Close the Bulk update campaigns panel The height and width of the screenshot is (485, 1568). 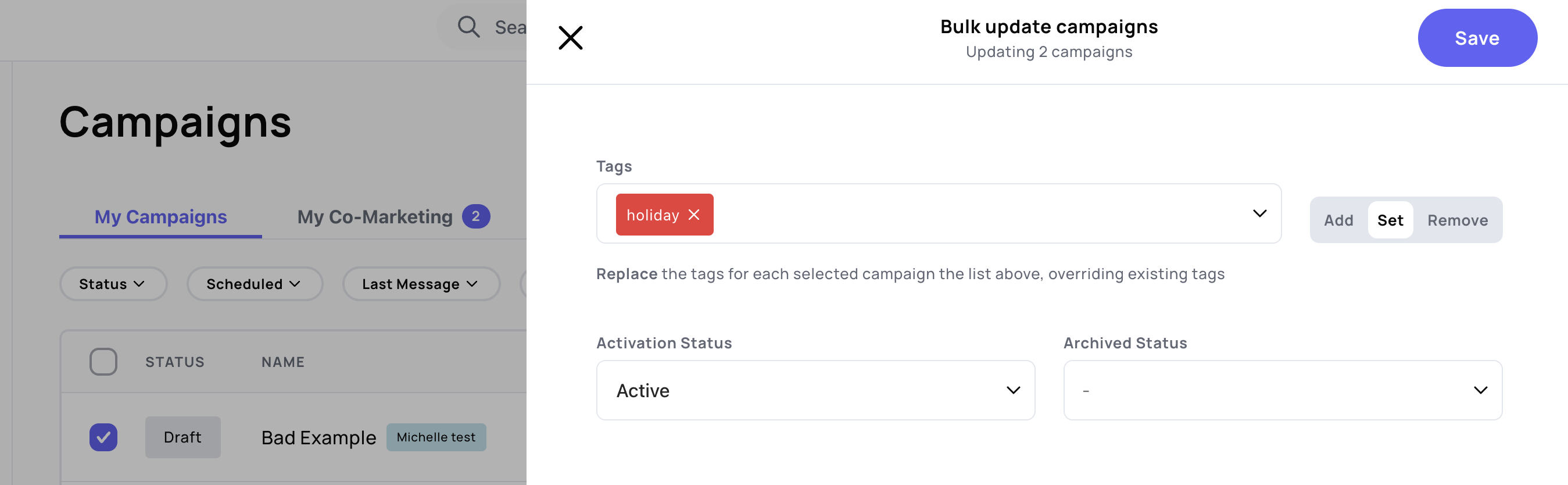pos(570,38)
